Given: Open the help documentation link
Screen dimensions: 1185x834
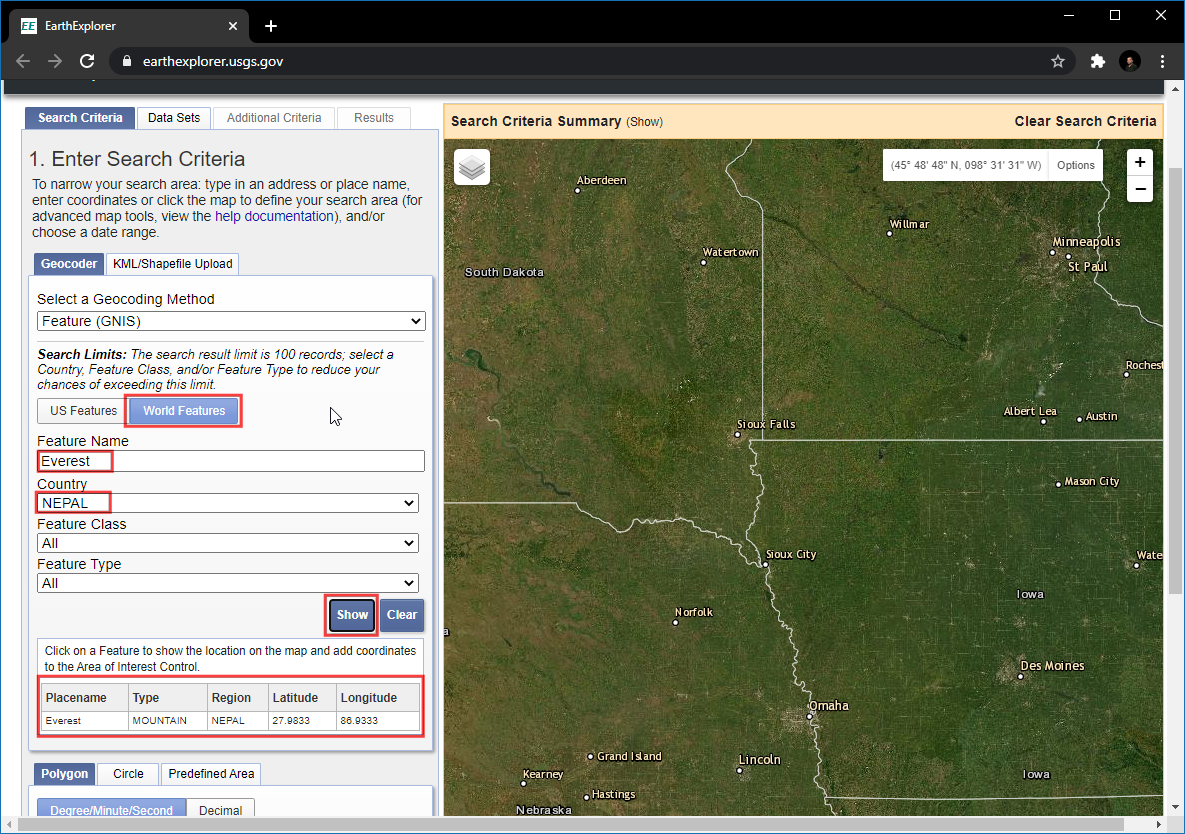Looking at the screenshot, I should coord(273,216).
